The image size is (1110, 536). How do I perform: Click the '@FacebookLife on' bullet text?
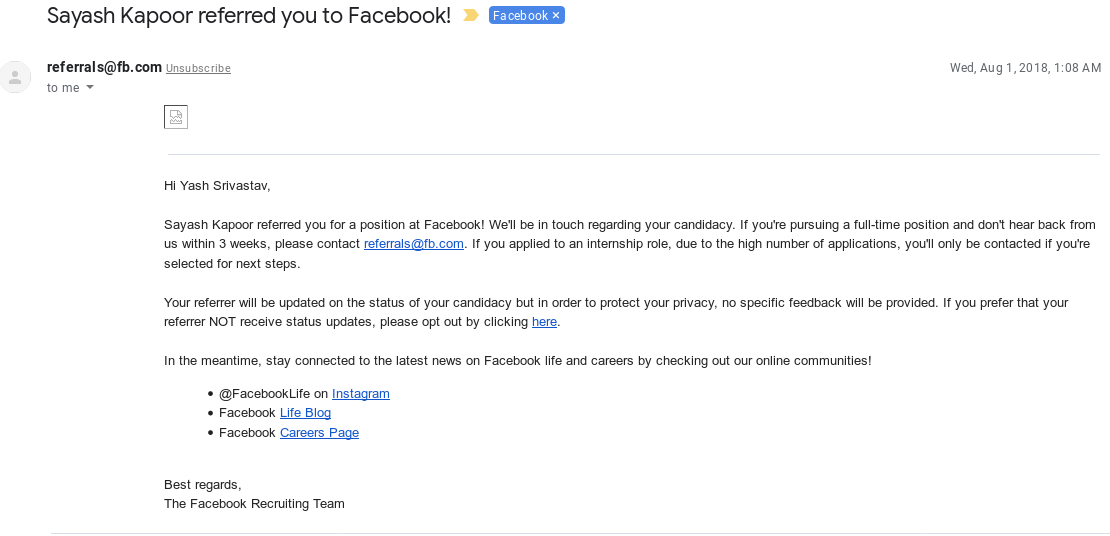[x=273, y=394]
